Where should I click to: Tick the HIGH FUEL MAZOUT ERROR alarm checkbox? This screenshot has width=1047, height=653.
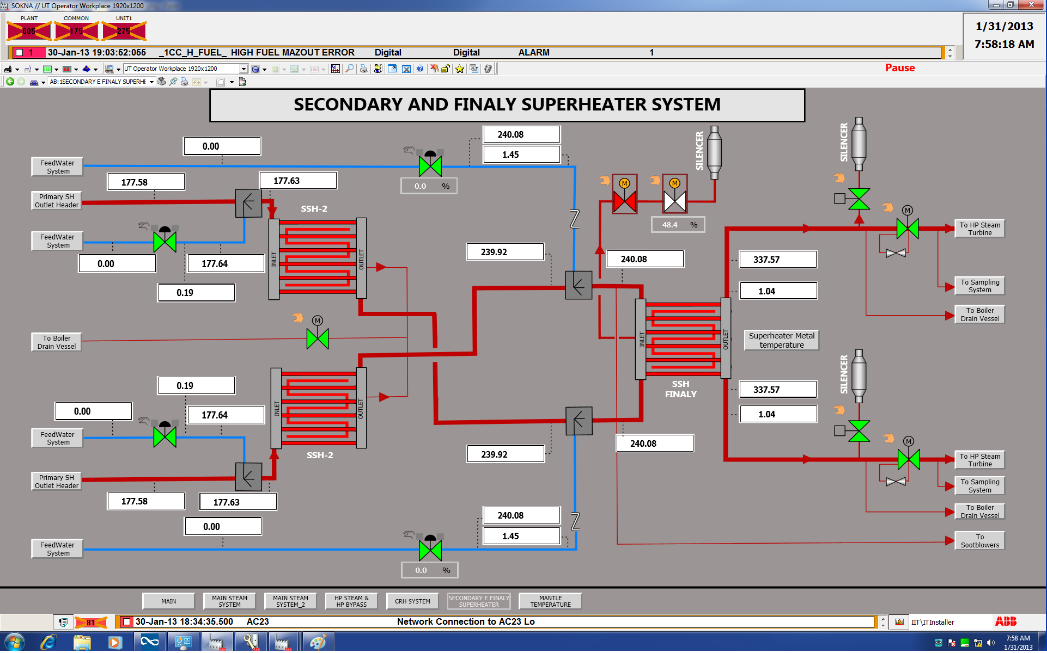[x=19, y=52]
